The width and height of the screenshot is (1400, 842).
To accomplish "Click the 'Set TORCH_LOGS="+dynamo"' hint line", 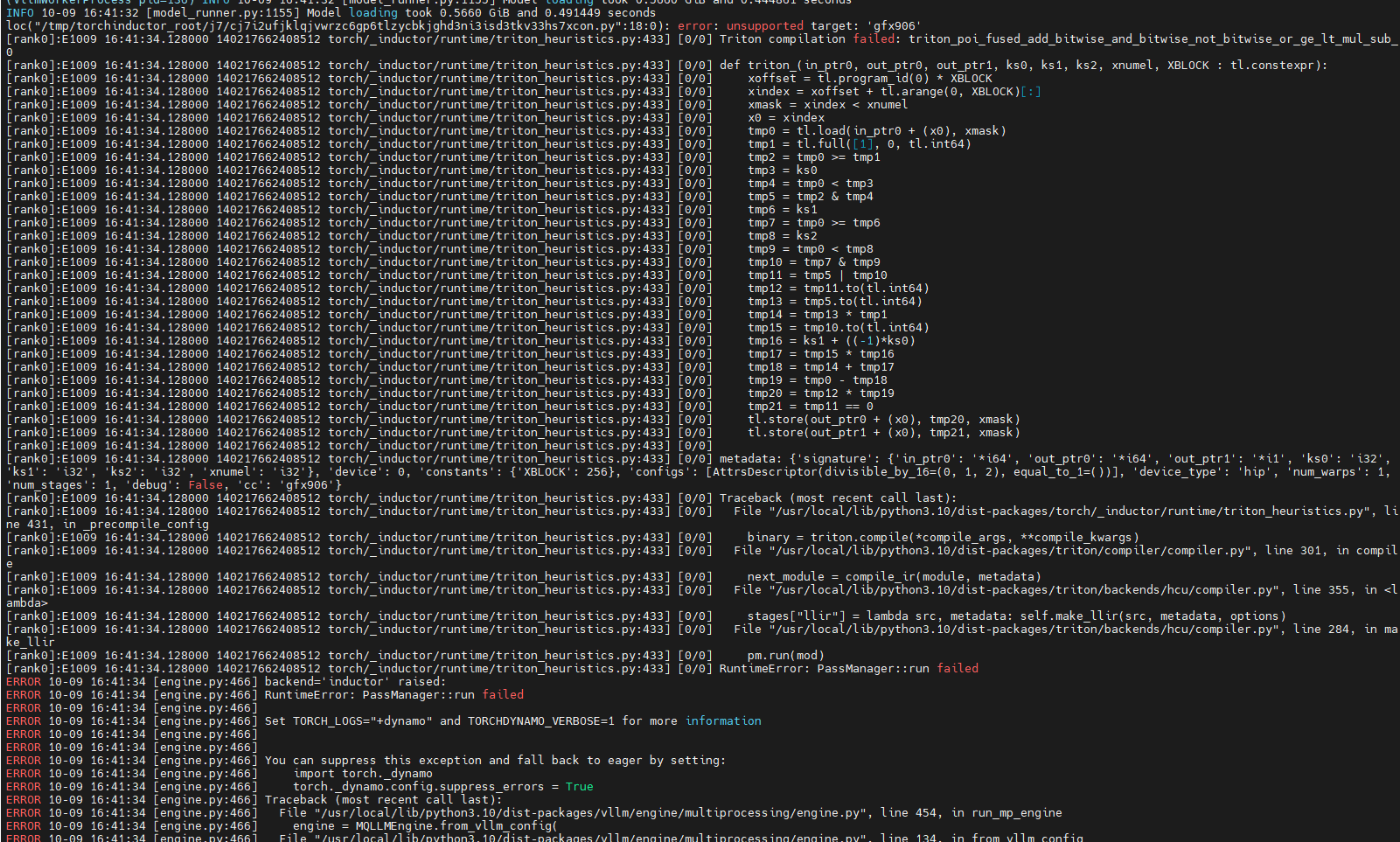I will pyautogui.click(x=513, y=721).
